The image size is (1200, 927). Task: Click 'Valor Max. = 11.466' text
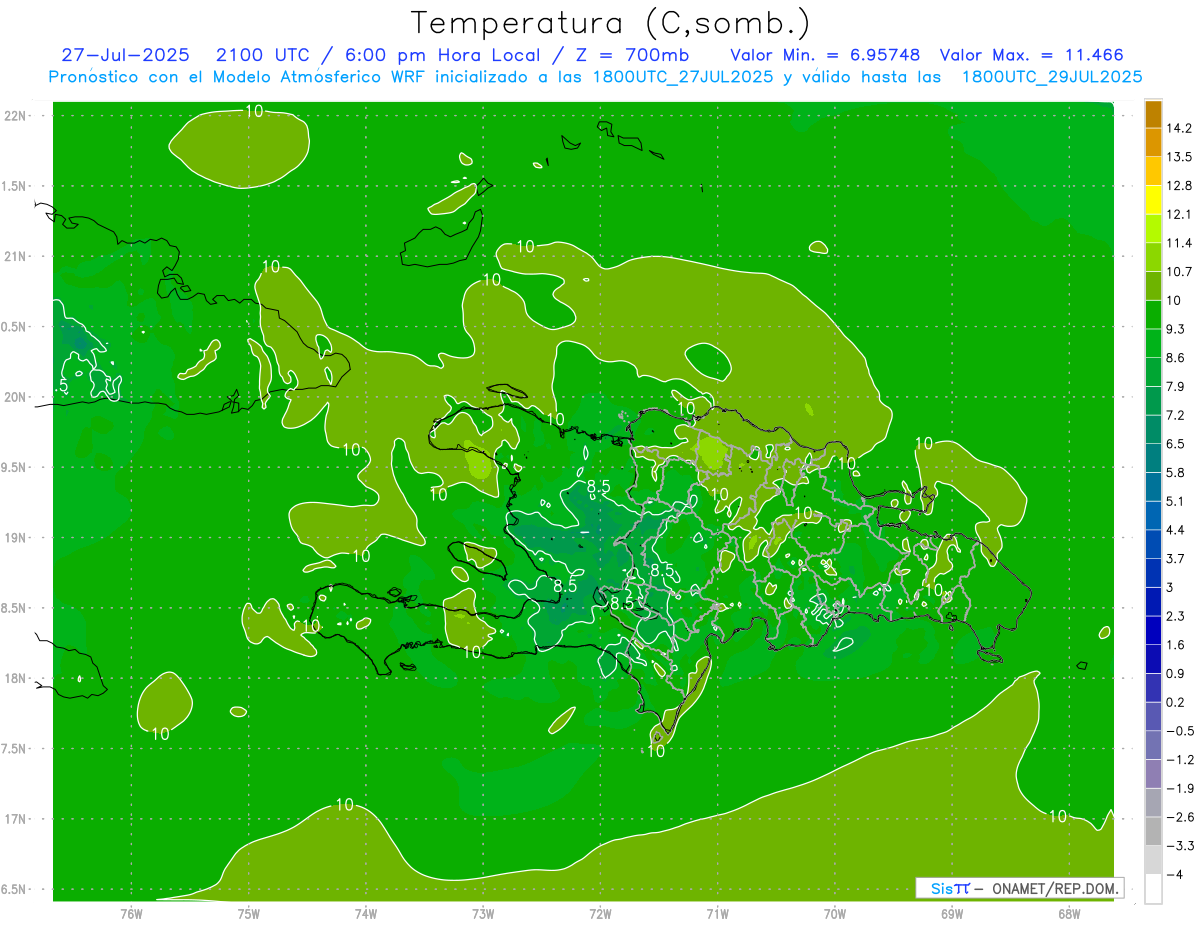pos(1032,55)
